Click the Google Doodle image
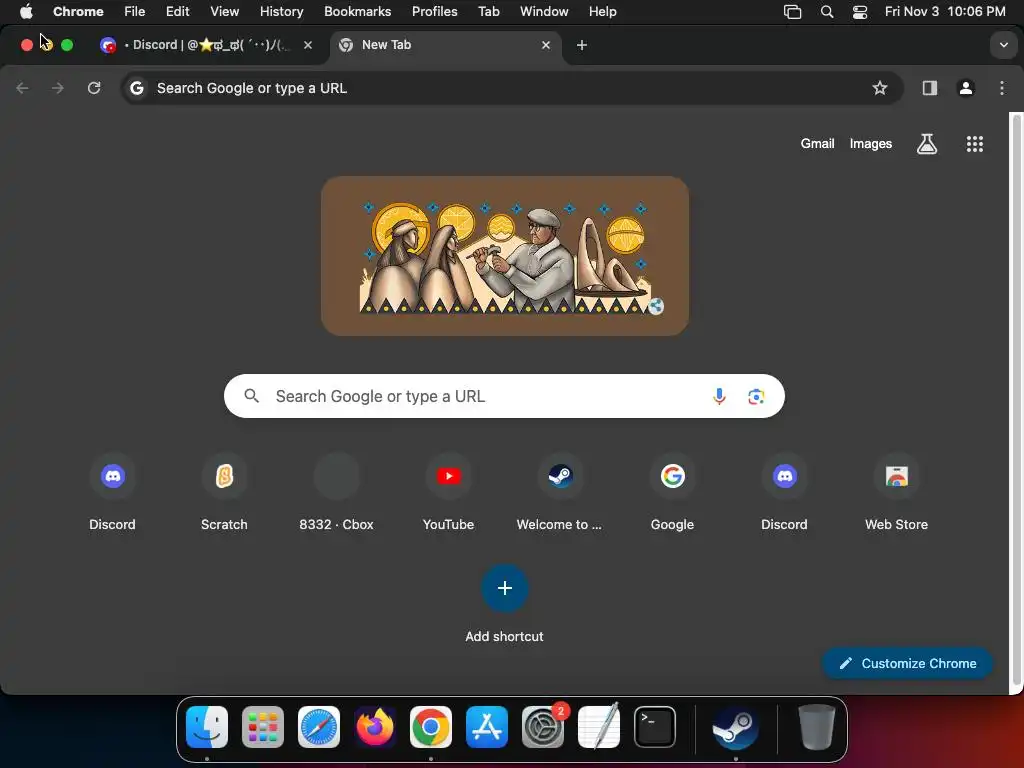Viewport: 1024px width, 768px height. click(x=504, y=256)
